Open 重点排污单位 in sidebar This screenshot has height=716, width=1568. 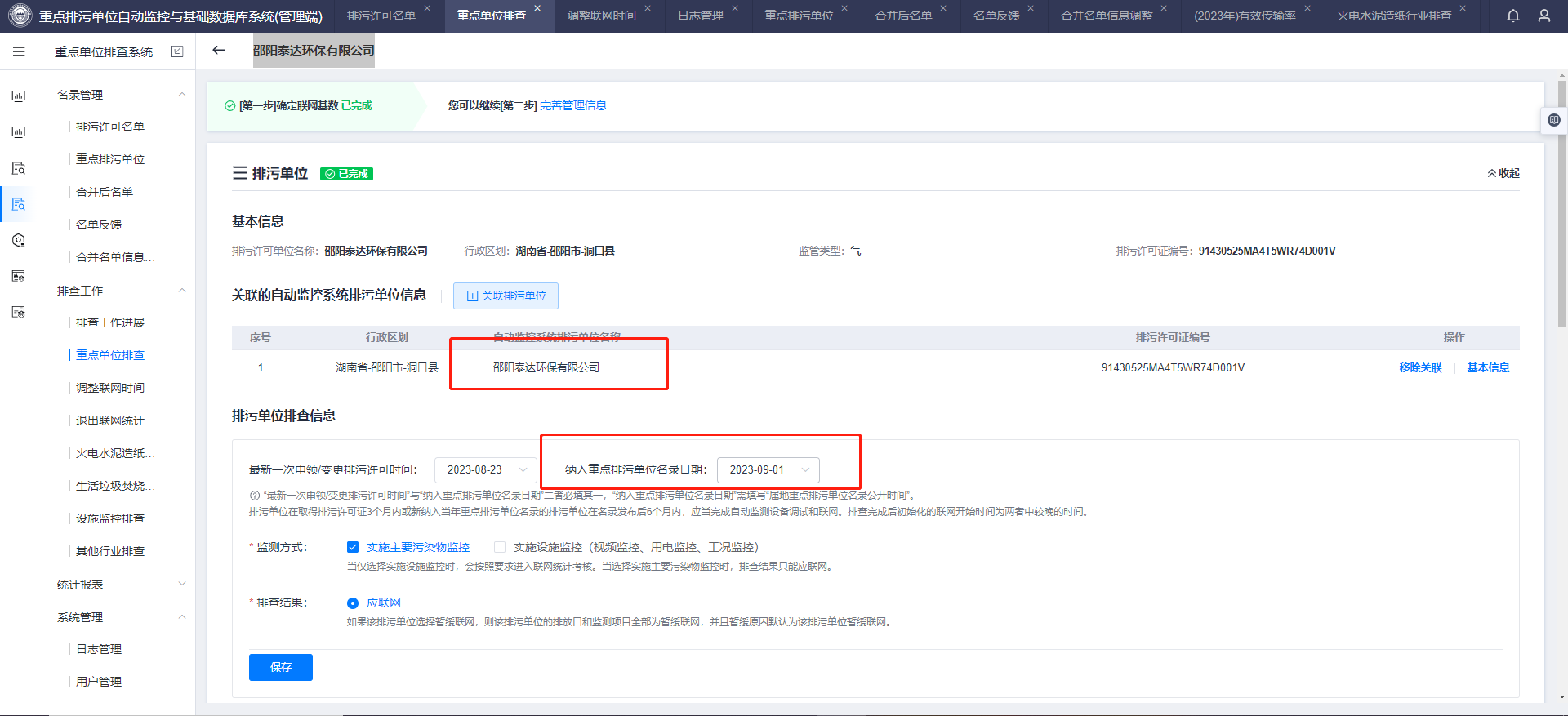pyautogui.click(x=110, y=159)
